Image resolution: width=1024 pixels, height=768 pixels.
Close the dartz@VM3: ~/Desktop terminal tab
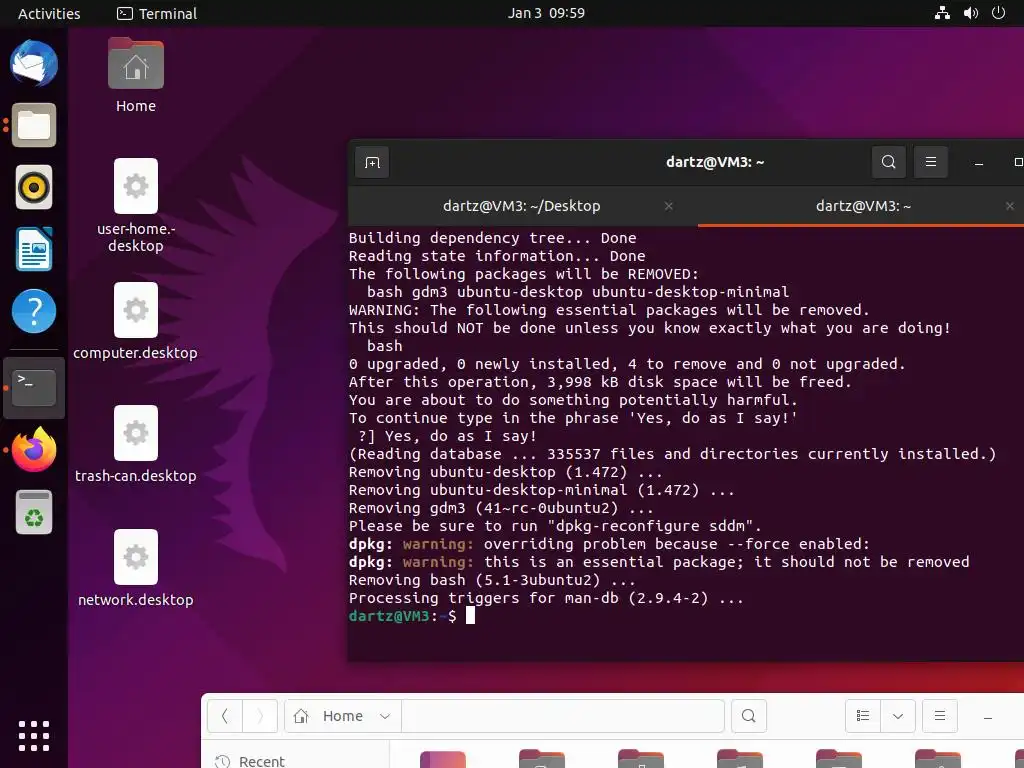(669, 206)
